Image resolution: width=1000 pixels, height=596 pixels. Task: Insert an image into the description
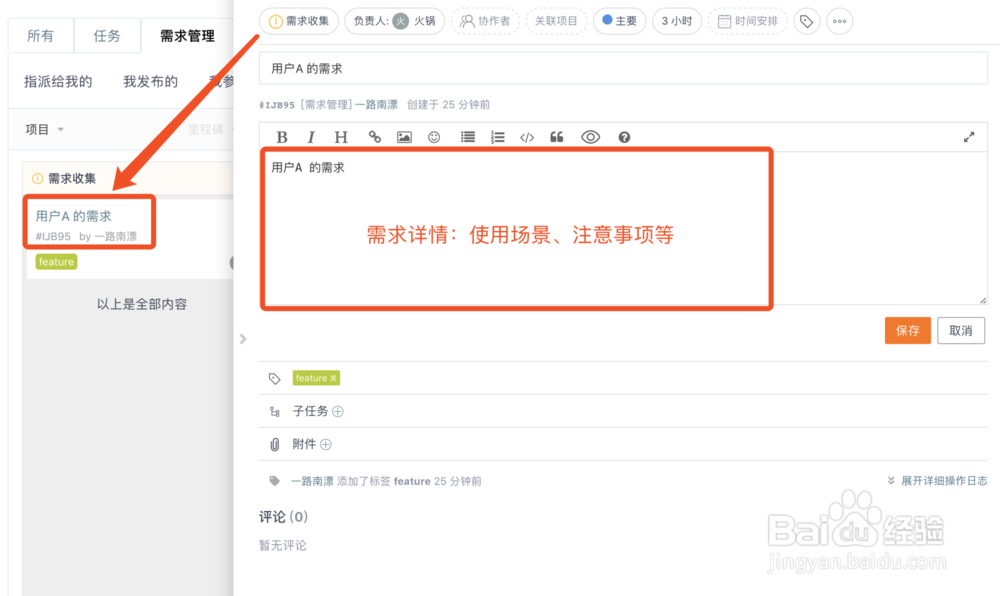pos(404,137)
